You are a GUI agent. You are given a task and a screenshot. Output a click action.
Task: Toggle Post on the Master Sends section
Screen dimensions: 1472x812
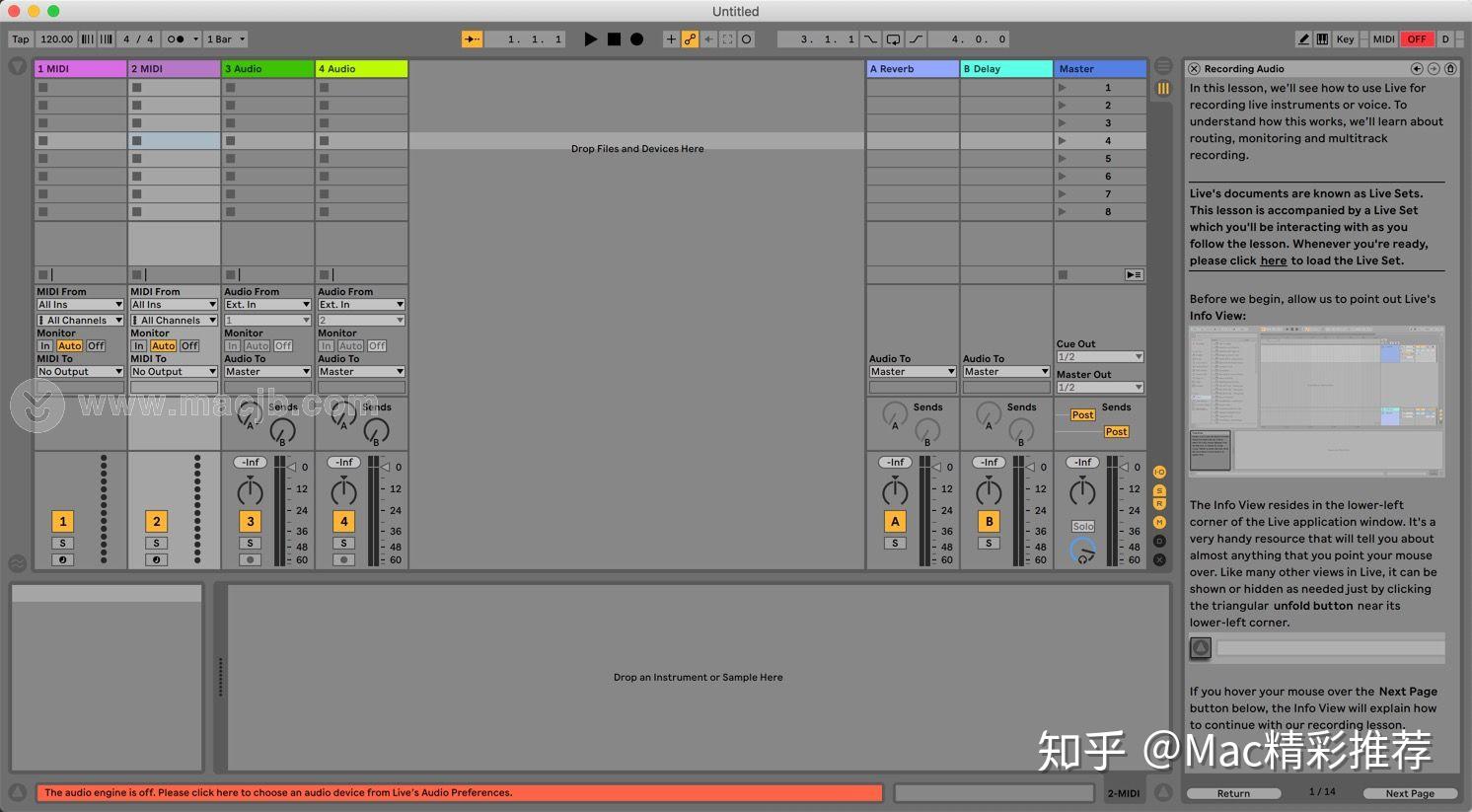pyautogui.click(x=1082, y=414)
